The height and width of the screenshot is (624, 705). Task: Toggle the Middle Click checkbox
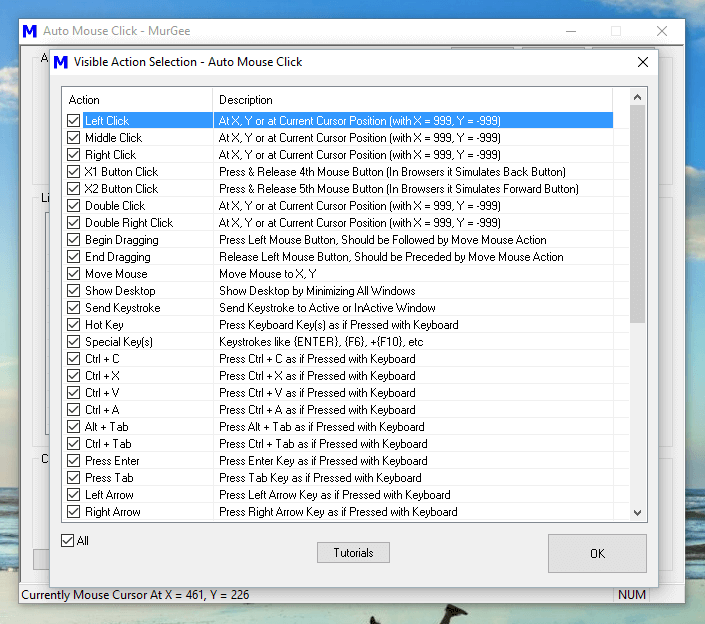tap(73, 138)
